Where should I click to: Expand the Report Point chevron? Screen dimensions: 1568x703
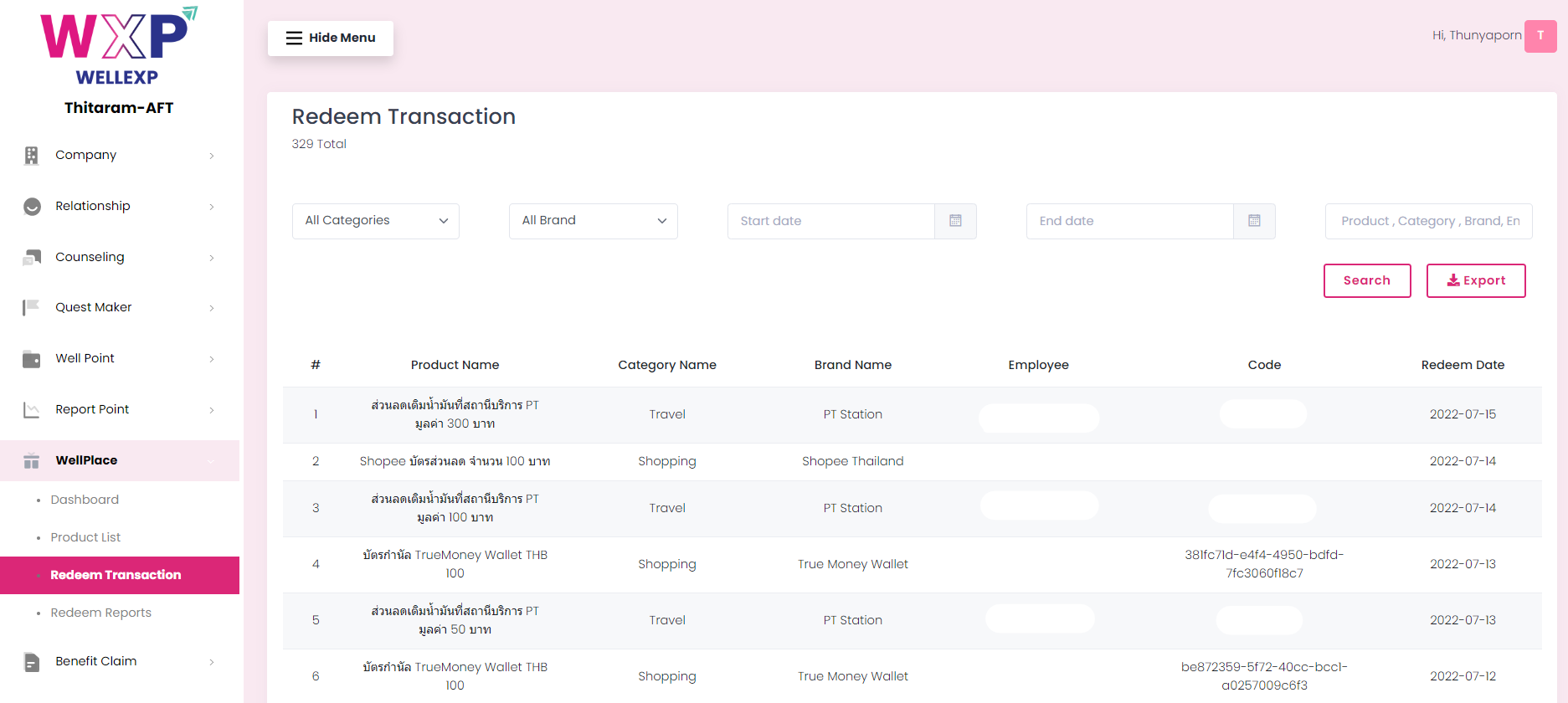click(212, 410)
